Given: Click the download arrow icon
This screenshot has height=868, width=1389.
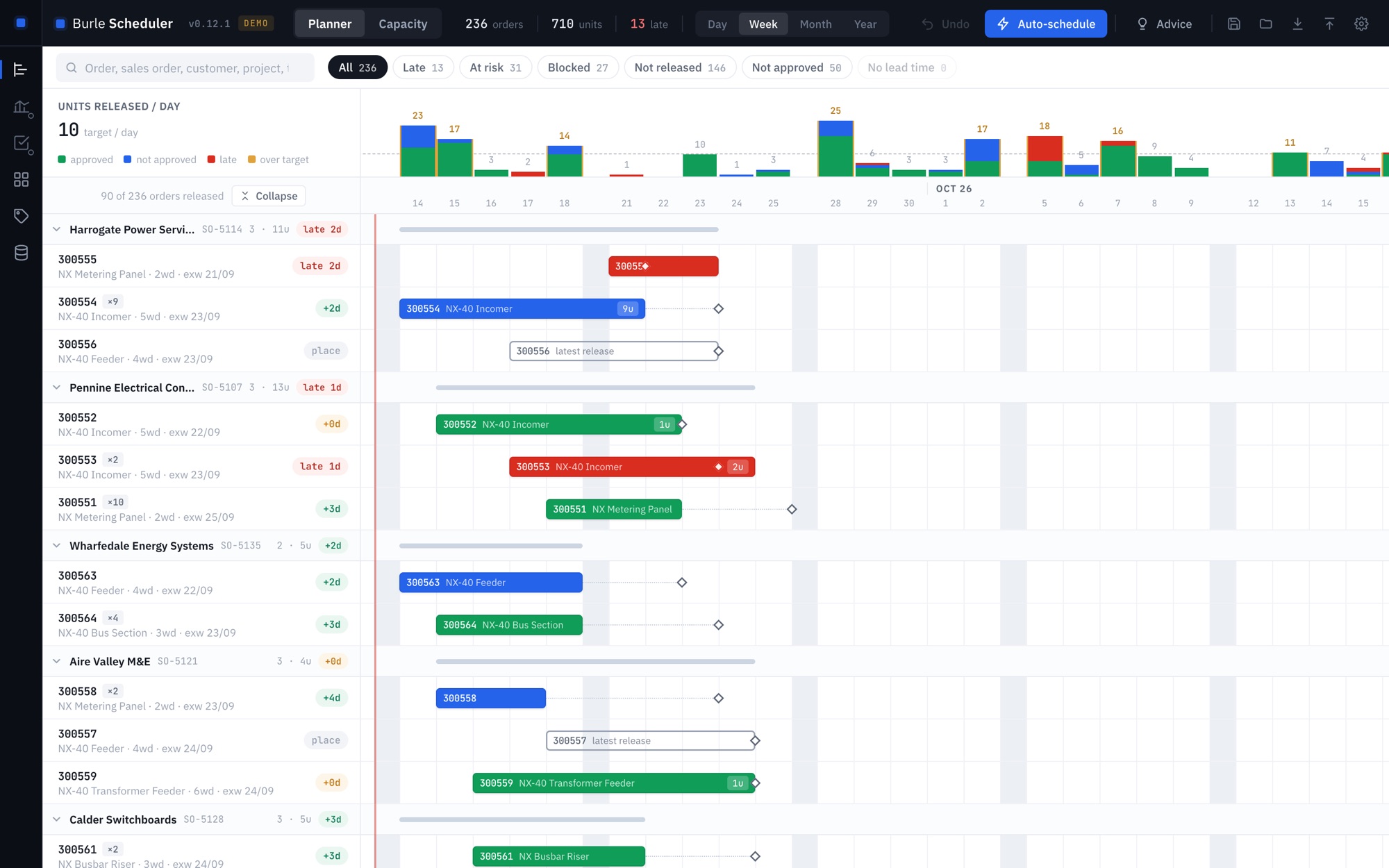Looking at the screenshot, I should (1297, 24).
